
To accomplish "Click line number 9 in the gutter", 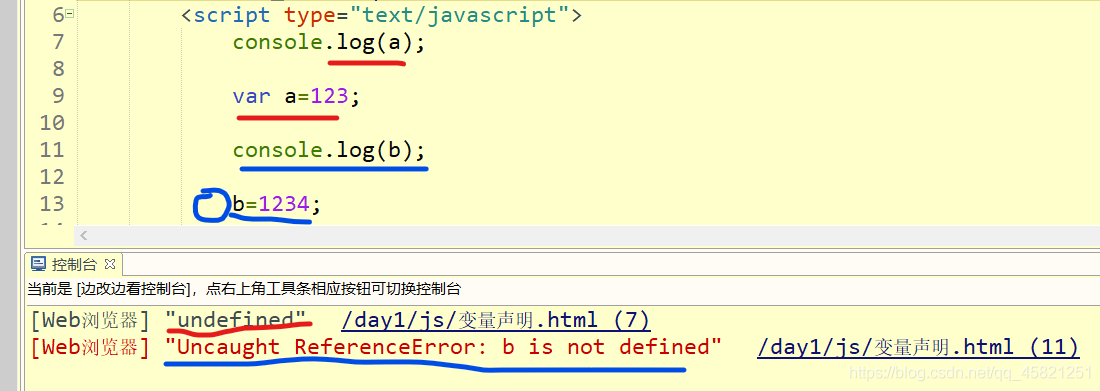I will [58, 95].
